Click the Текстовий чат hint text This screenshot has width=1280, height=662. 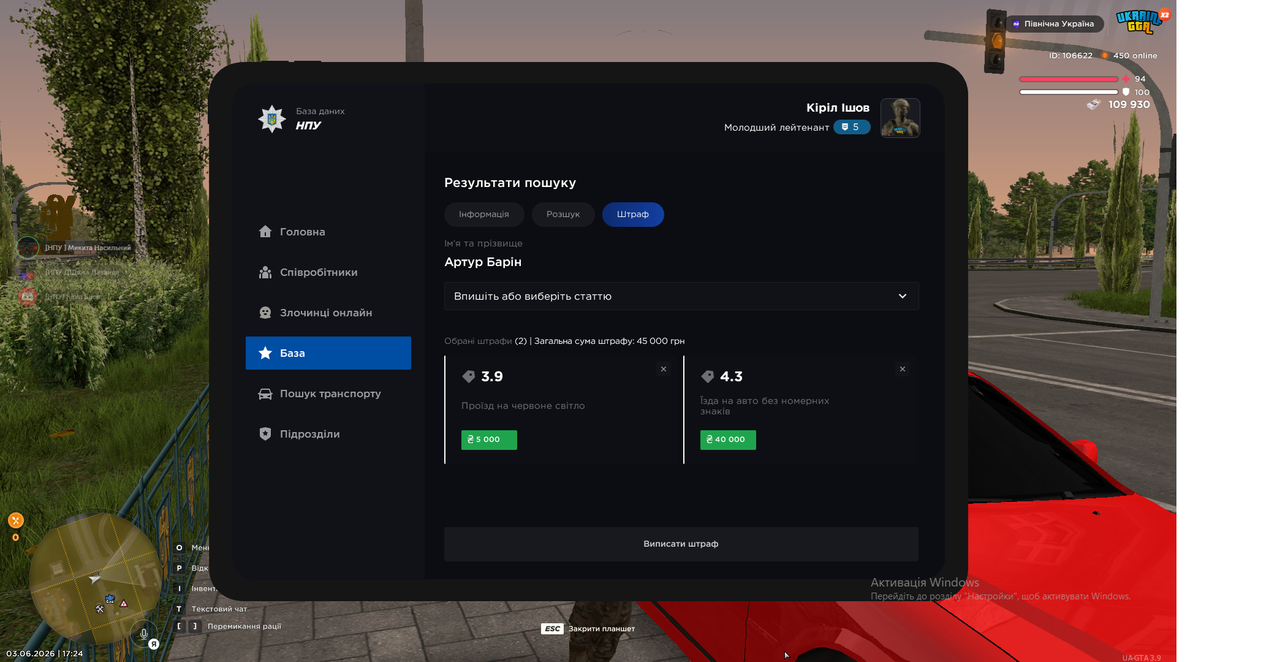pyautogui.click(x=219, y=609)
